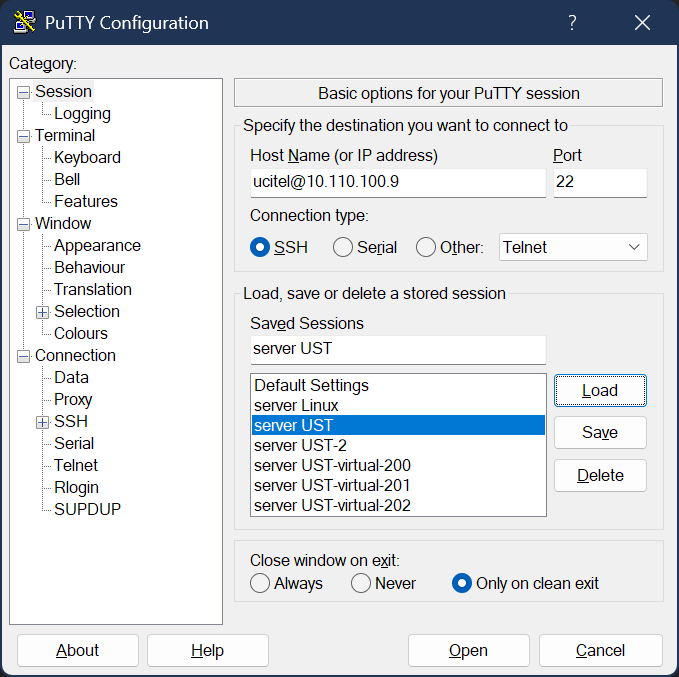Select the Serial connection type option
679x677 pixels.
pyautogui.click(x=343, y=247)
